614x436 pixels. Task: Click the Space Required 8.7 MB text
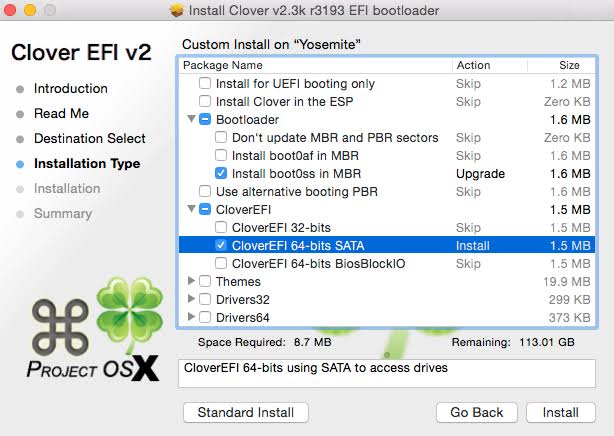[x=264, y=342]
